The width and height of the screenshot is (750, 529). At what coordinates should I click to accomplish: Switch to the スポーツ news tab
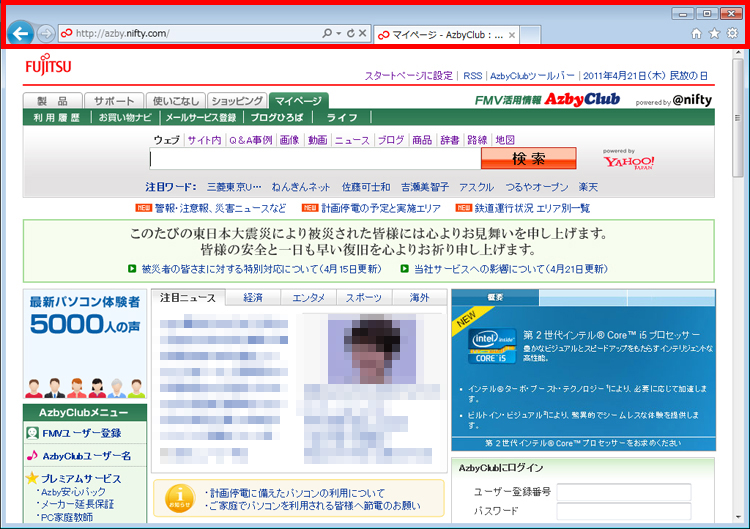coord(364,298)
